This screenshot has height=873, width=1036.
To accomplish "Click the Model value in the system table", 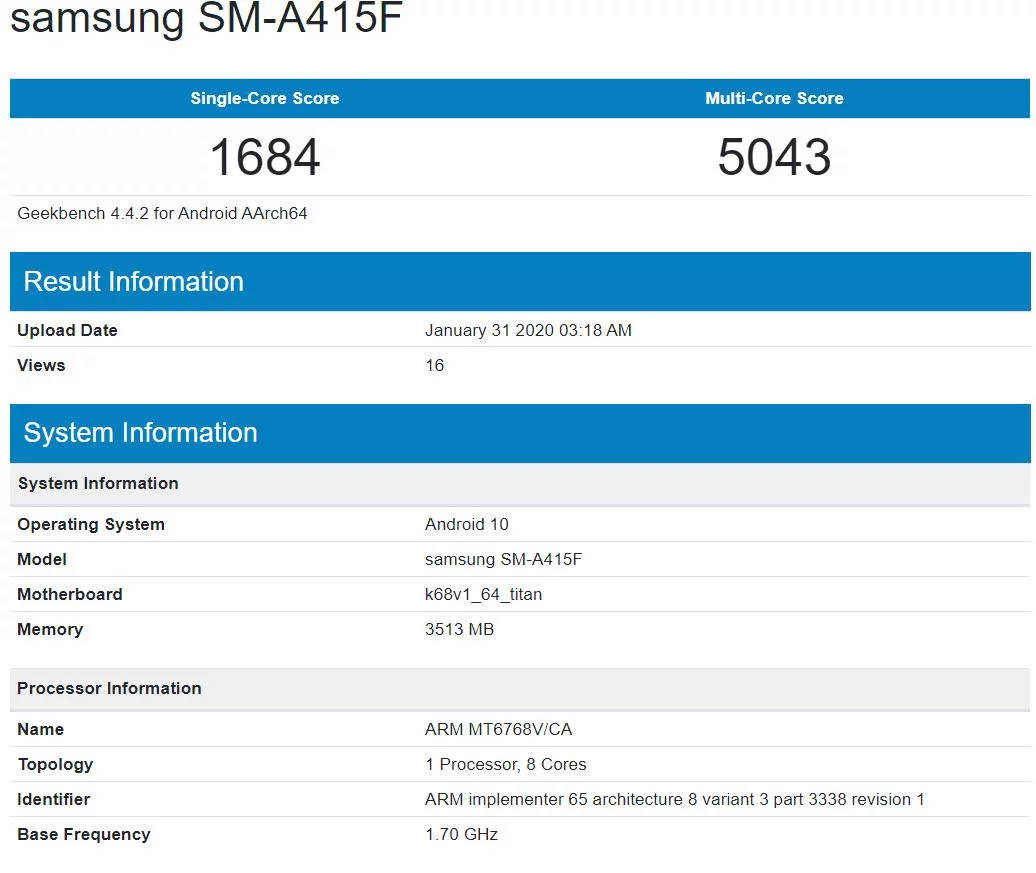I will (503, 559).
